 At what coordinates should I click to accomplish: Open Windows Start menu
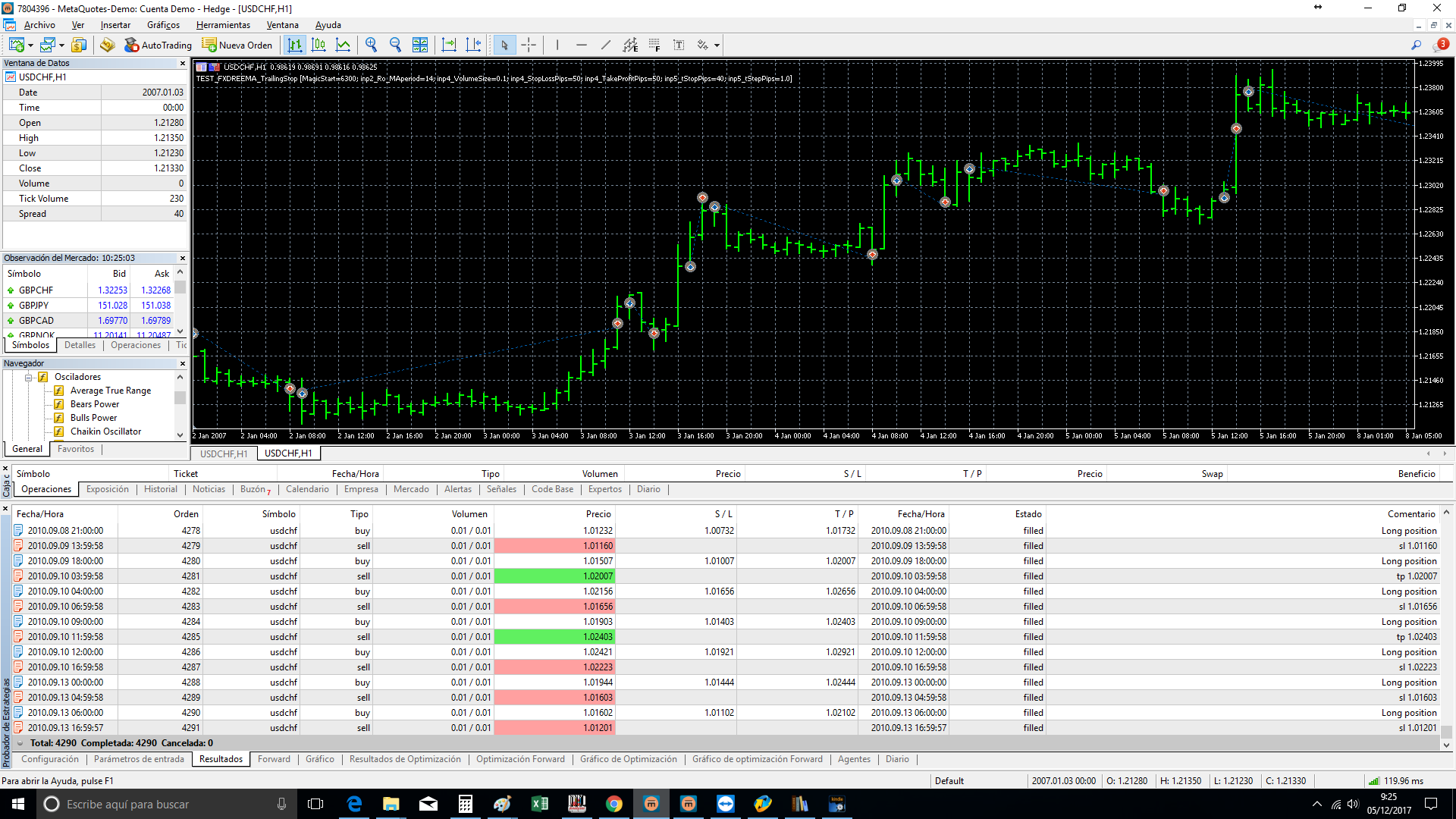(x=18, y=804)
